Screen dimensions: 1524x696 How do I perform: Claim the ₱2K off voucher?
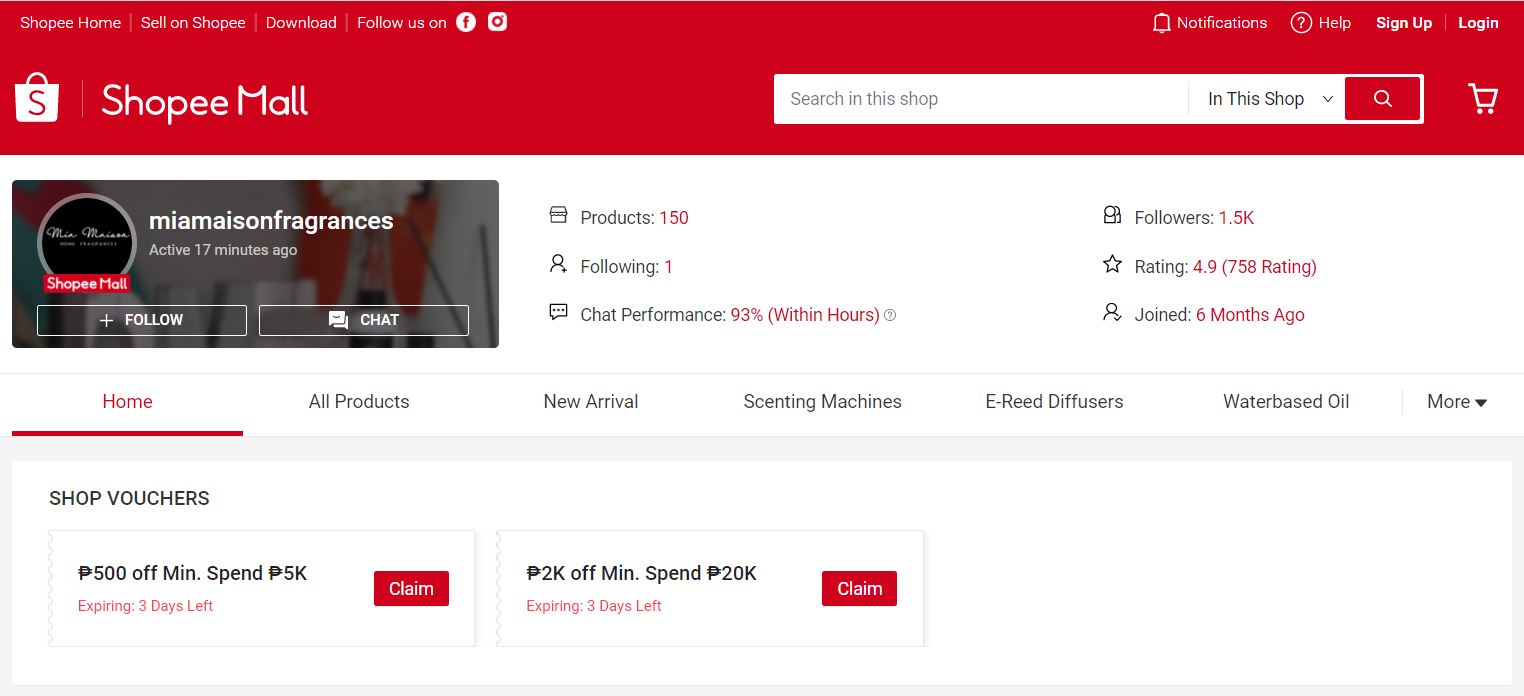(859, 588)
